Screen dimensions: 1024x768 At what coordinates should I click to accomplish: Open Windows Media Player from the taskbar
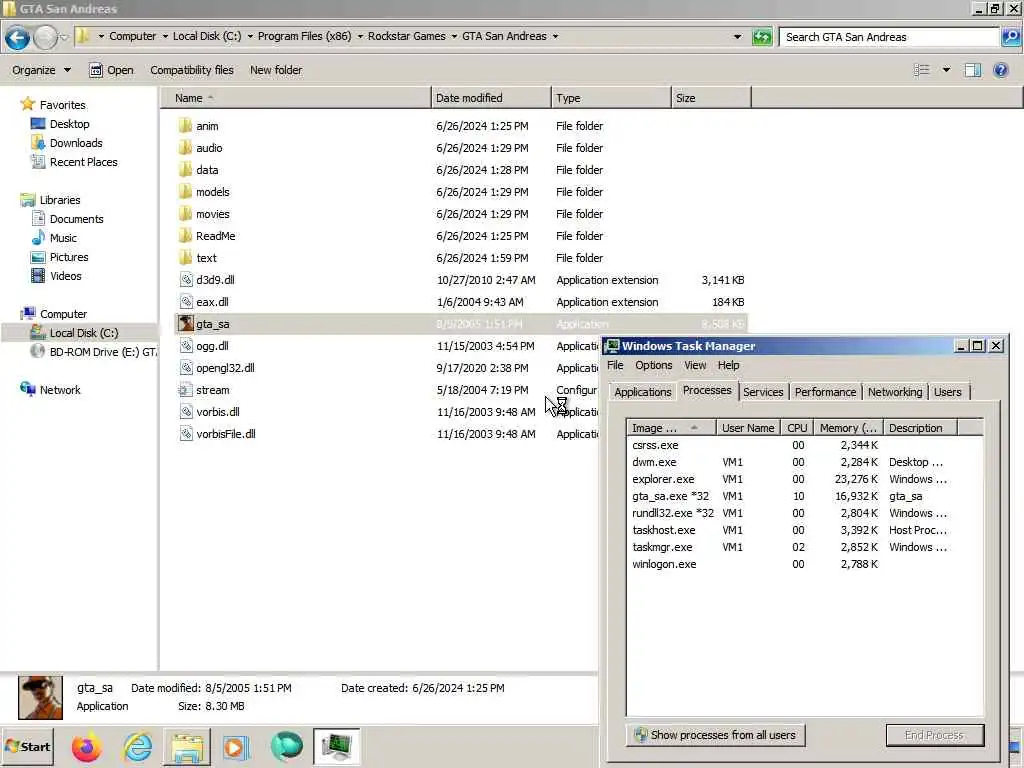(236, 747)
